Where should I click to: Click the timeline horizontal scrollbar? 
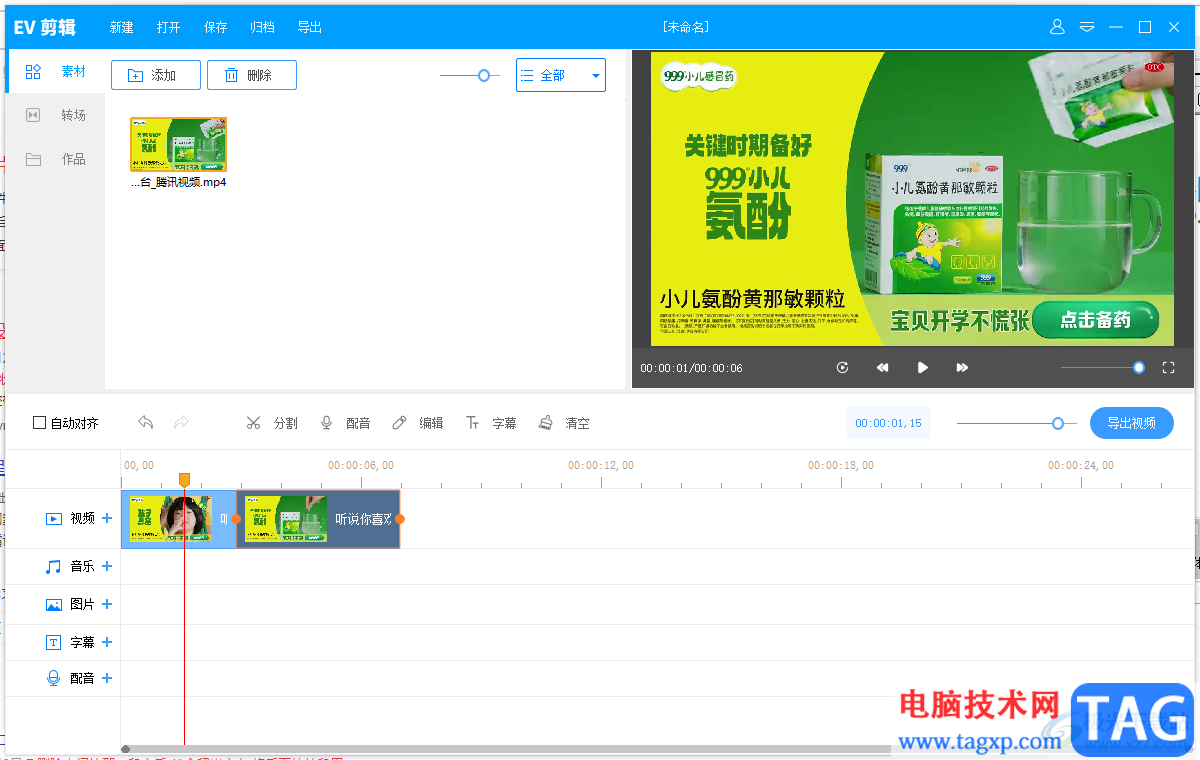[x=505, y=749]
